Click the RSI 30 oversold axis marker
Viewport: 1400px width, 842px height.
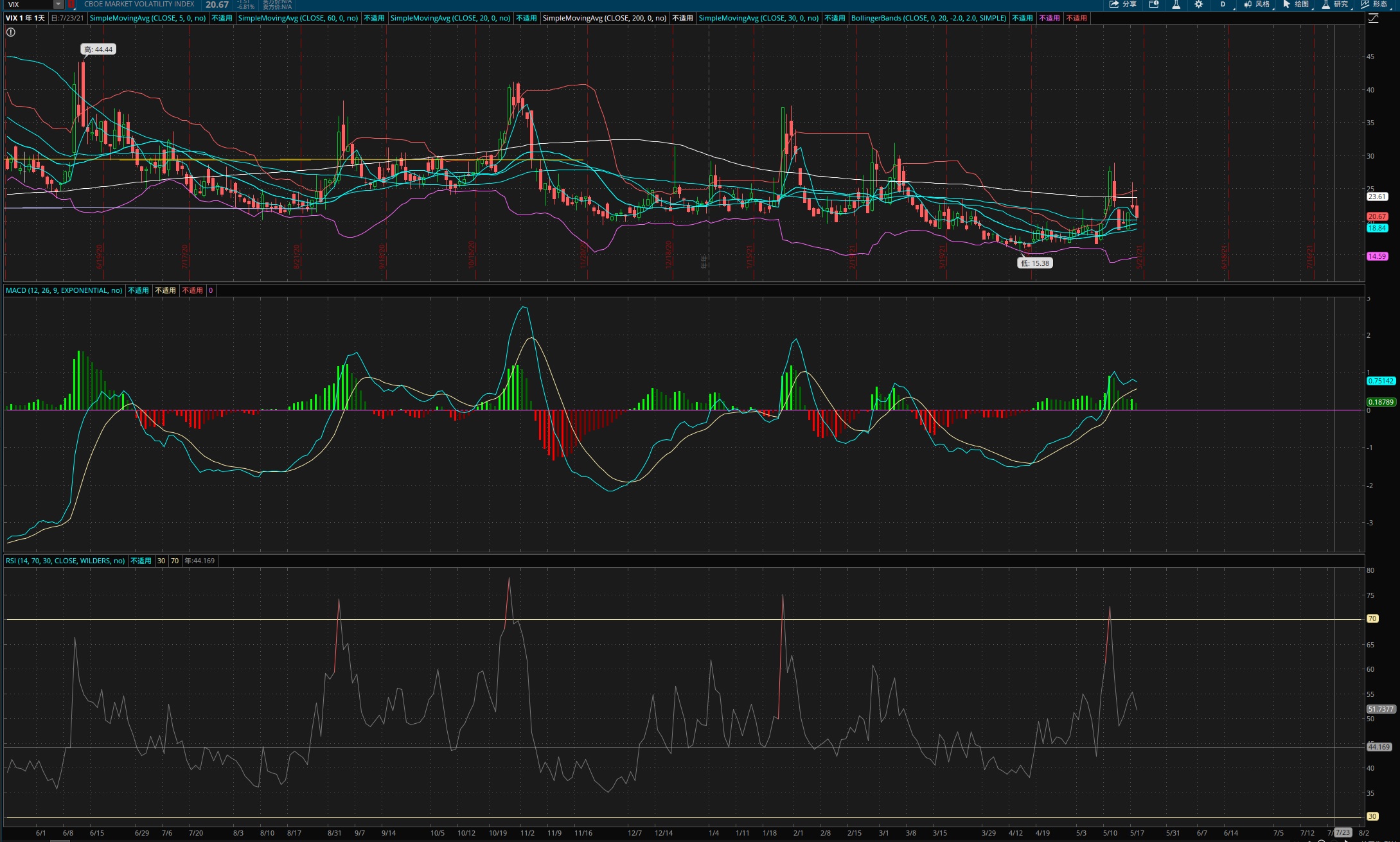[x=1372, y=816]
